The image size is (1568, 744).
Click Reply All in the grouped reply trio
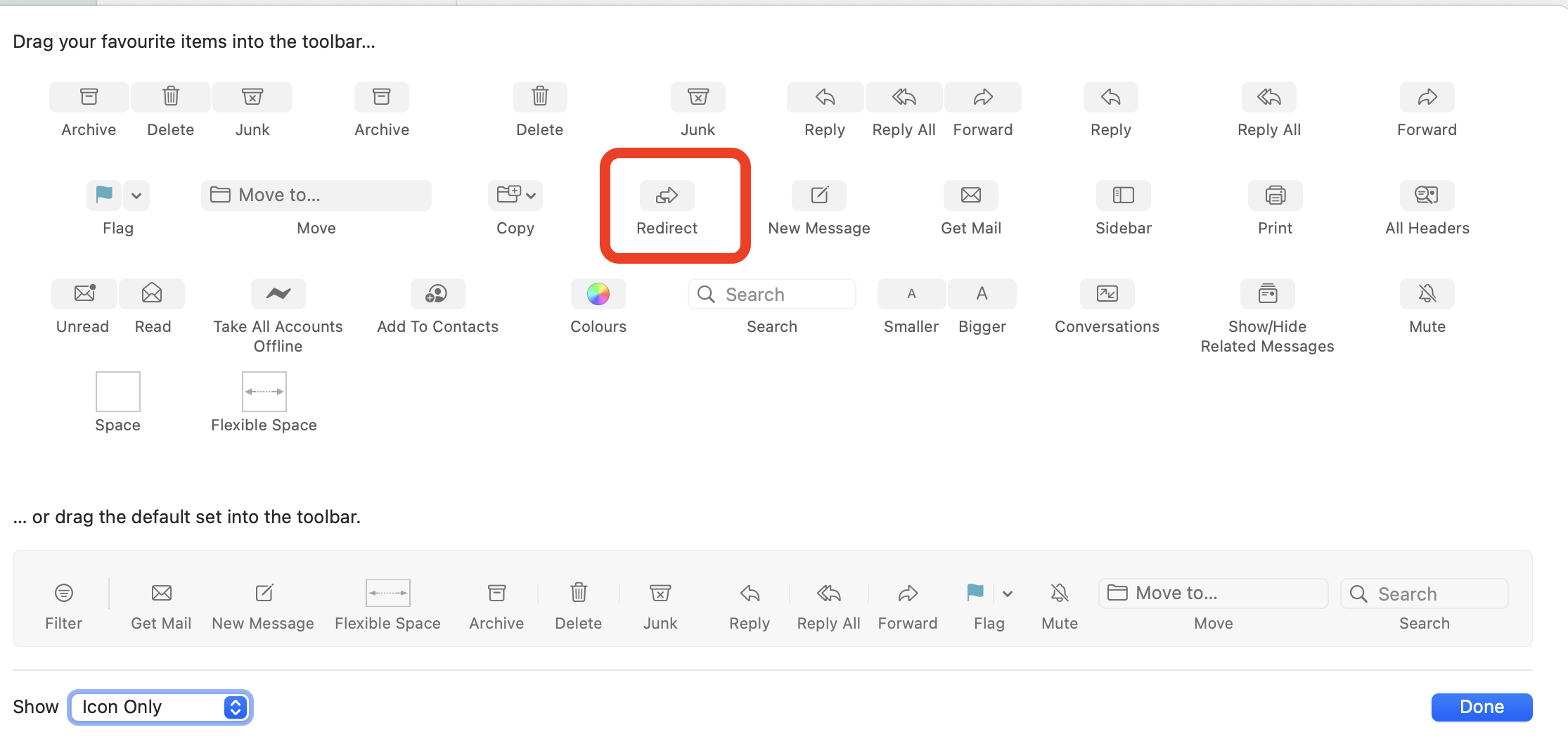pos(904,97)
